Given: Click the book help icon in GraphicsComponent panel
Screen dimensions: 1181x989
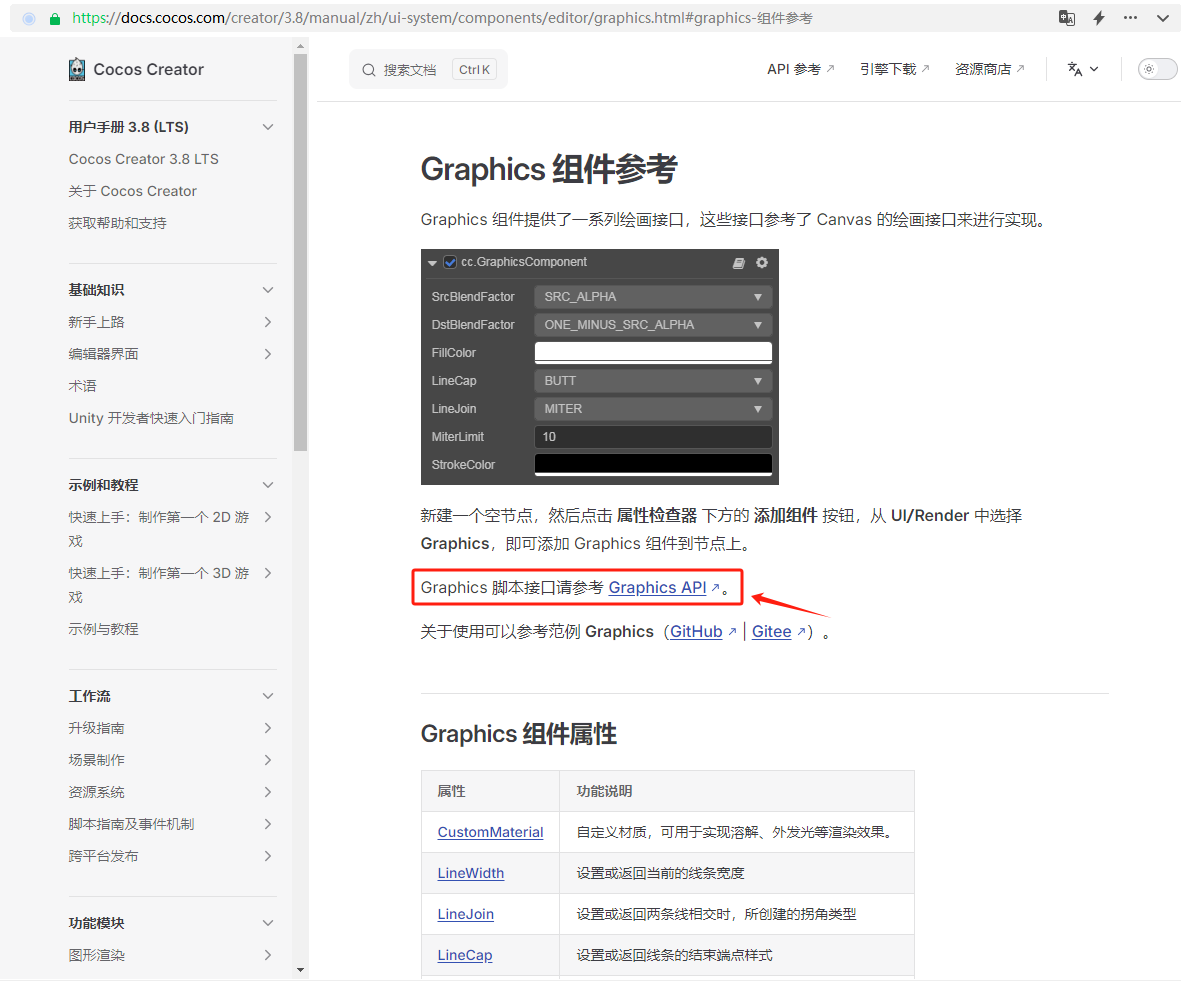Looking at the screenshot, I should pos(739,263).
